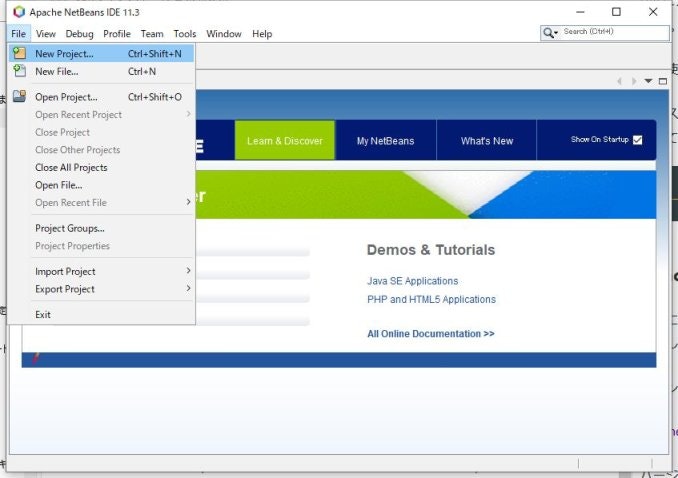
Task: Select Import Project menu entry
Action: (101, 272)
